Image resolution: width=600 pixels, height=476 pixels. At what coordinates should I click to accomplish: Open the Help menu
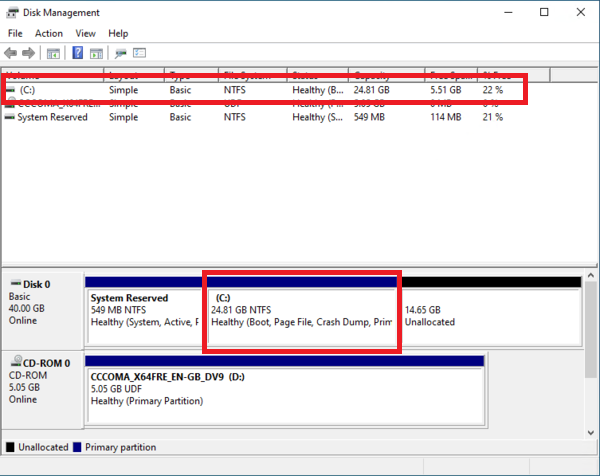(x=118, y=33)
